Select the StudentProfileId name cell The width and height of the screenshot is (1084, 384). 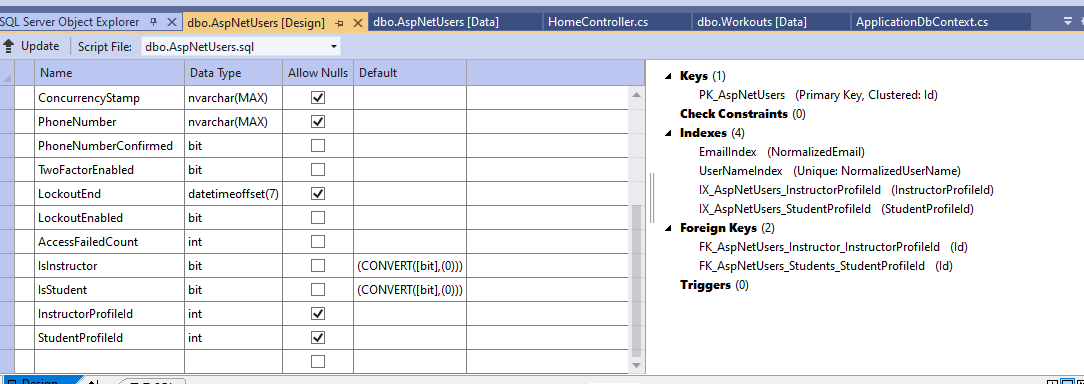109,338
